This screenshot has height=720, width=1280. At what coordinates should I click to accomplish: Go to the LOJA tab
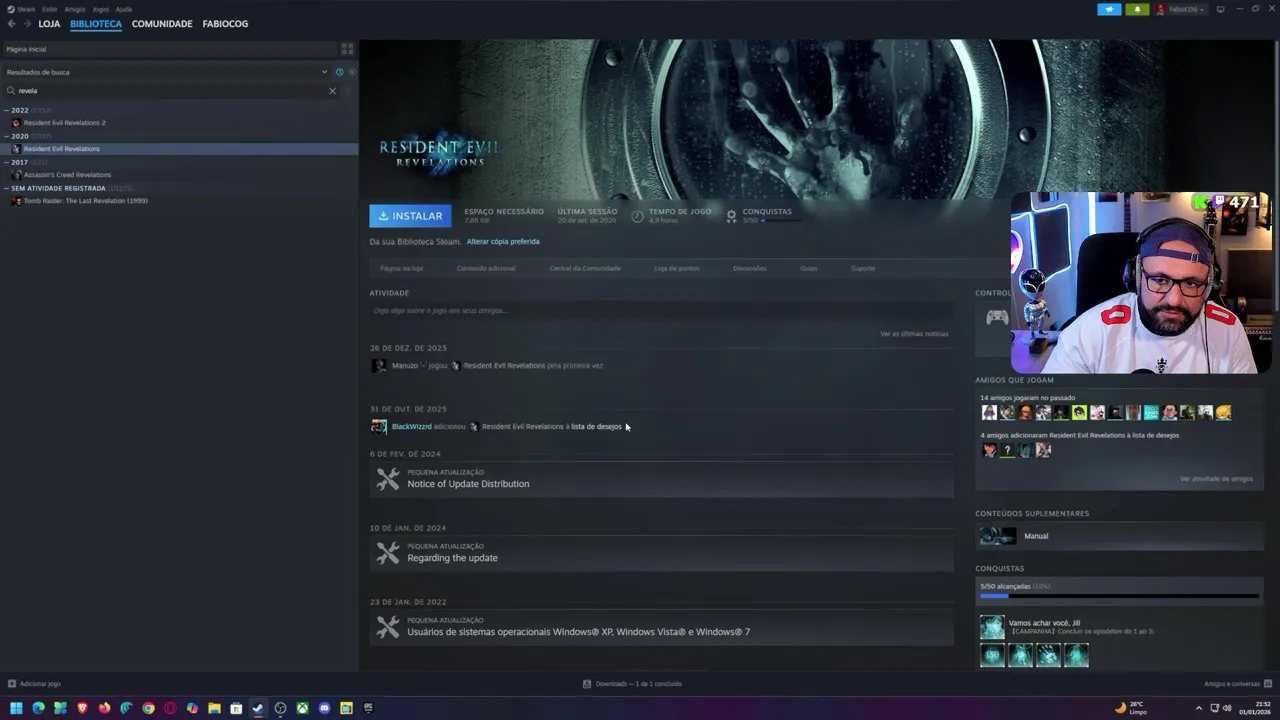(x=49, y=24)
